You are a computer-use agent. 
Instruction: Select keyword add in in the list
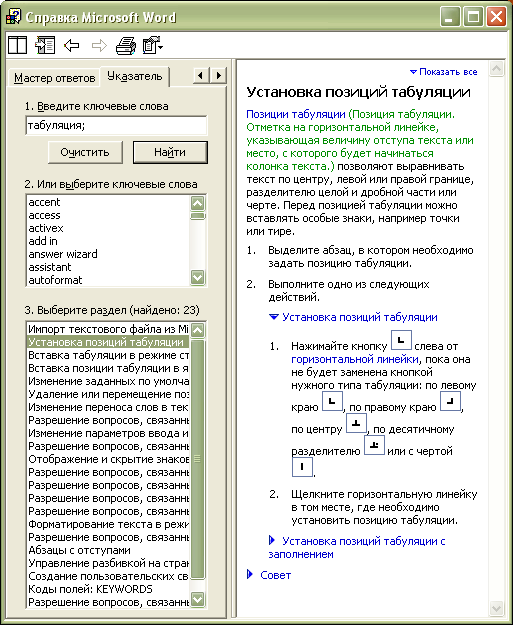[108, 241]
